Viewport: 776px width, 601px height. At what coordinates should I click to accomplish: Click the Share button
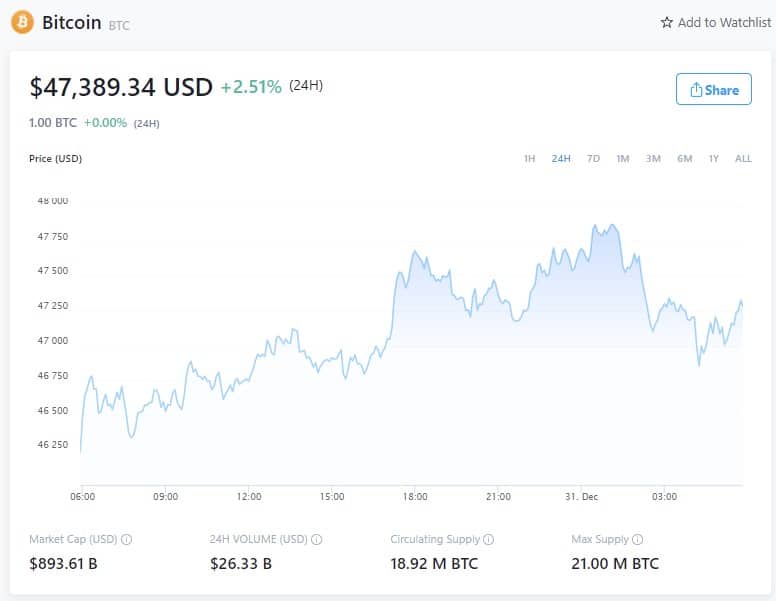pos(714,89)
